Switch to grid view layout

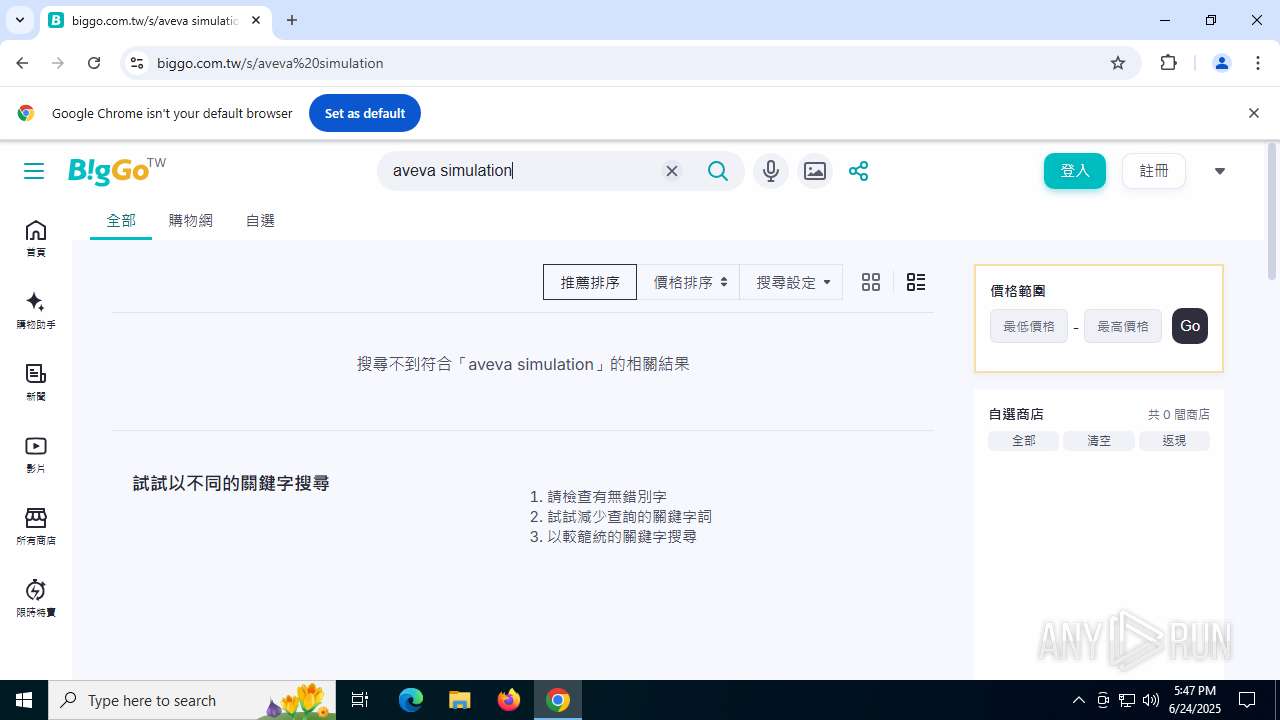point(871,282)
